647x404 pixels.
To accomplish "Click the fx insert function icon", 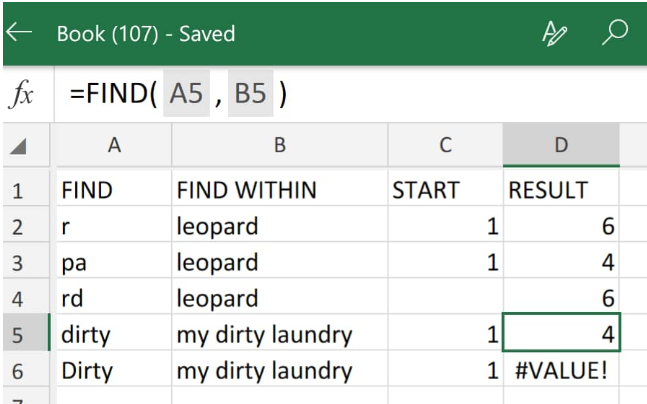I will pos(21,94).
